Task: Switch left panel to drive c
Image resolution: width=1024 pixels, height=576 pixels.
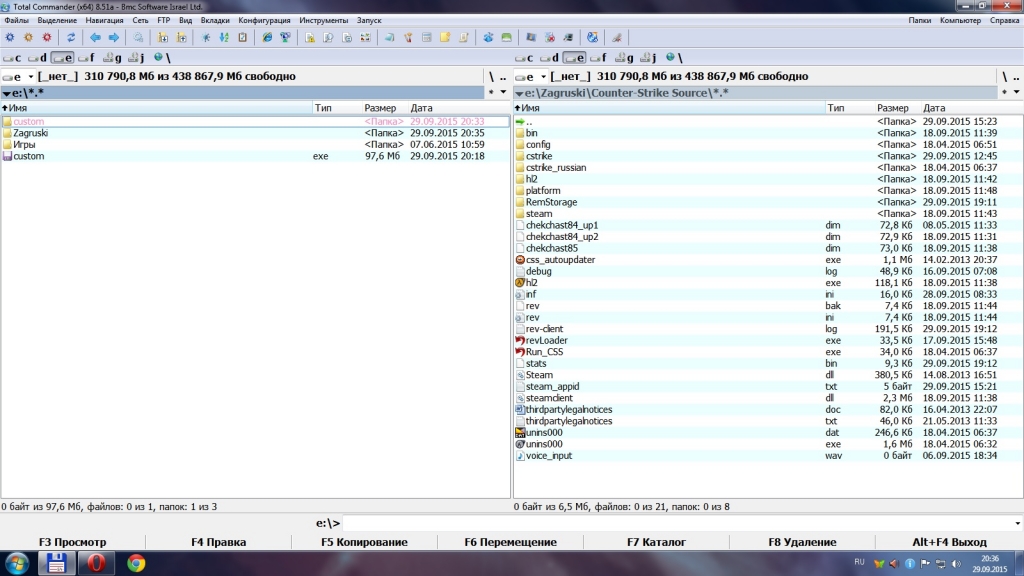Action: [12, 57]
